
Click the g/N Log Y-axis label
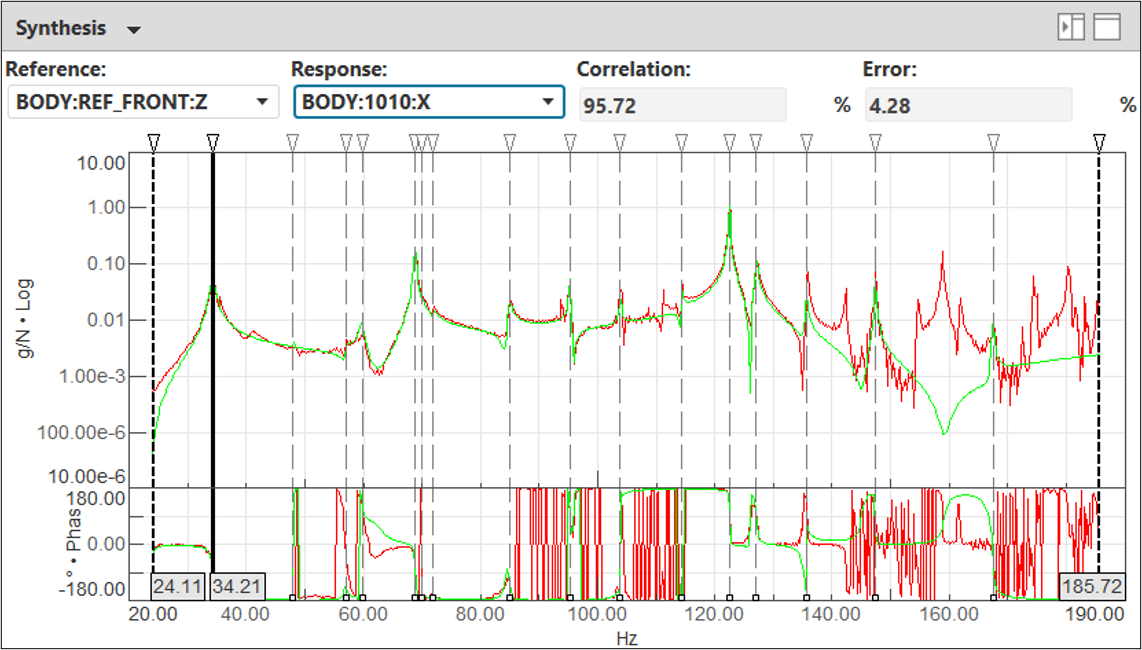29,320
